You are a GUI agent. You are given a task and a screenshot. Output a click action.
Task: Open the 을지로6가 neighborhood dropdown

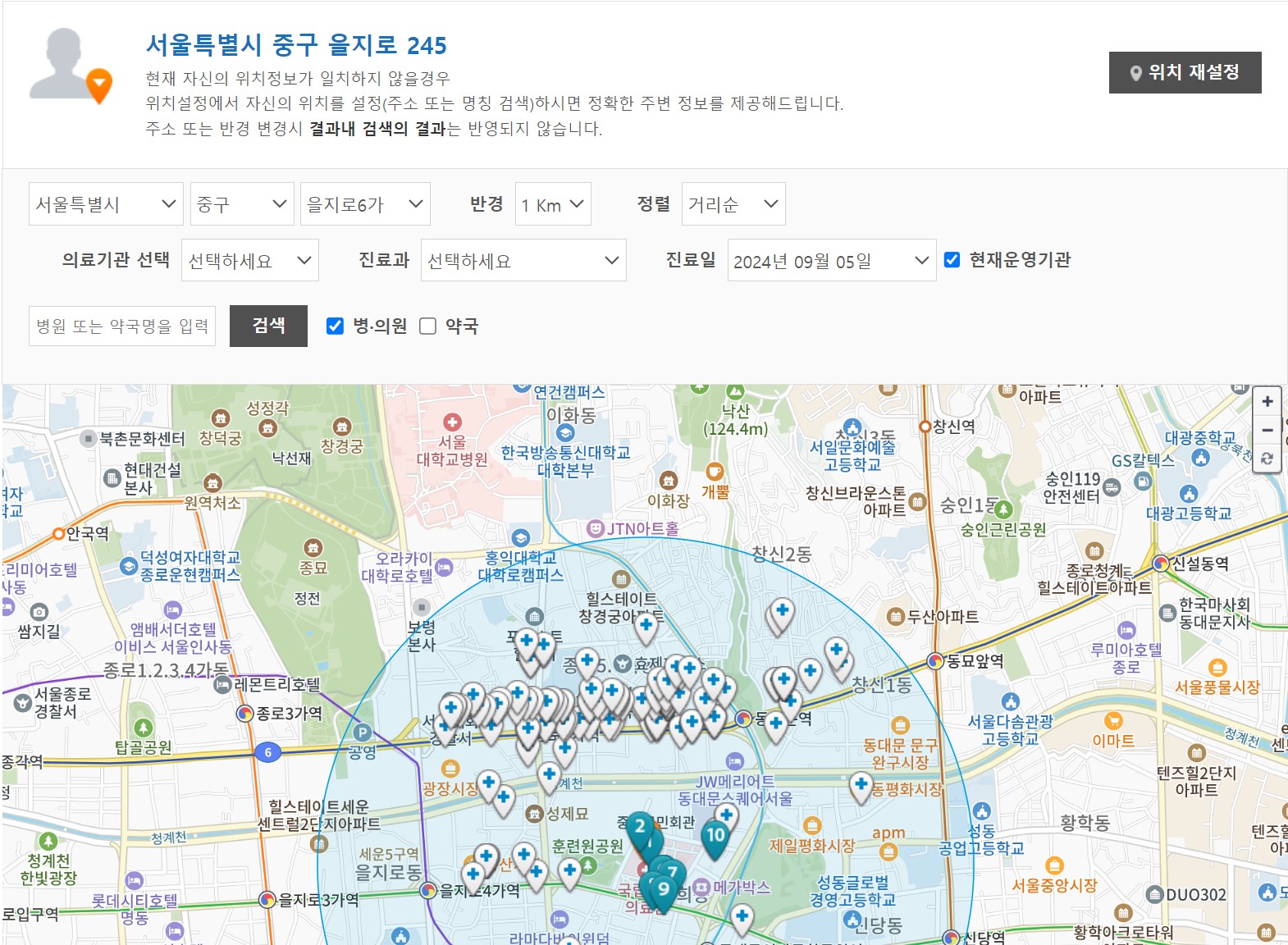[x=365, y=203]
